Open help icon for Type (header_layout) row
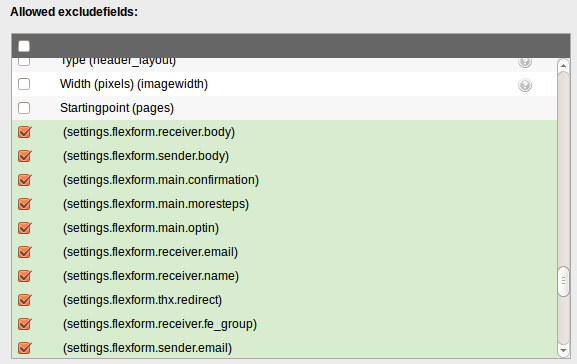The width and height of the screenshot is (577, 364). [x=525, y=63]
